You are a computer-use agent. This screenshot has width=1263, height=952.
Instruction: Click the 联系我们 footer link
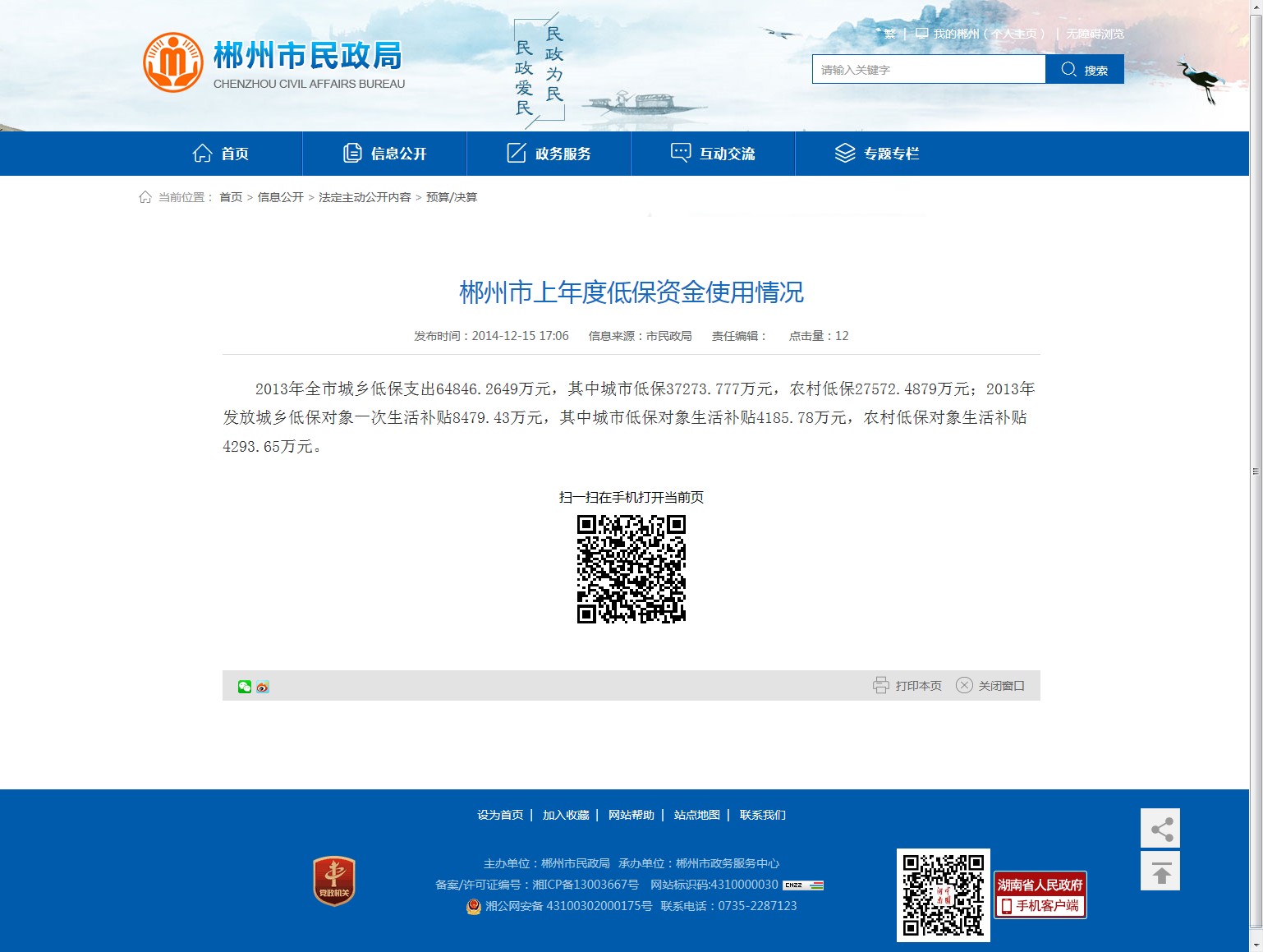763,815
